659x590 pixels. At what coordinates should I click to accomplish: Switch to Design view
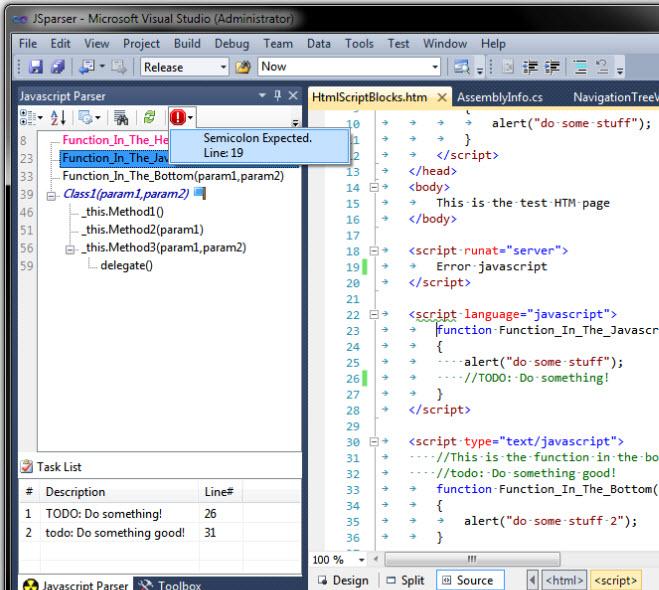[x=343, y=580]
